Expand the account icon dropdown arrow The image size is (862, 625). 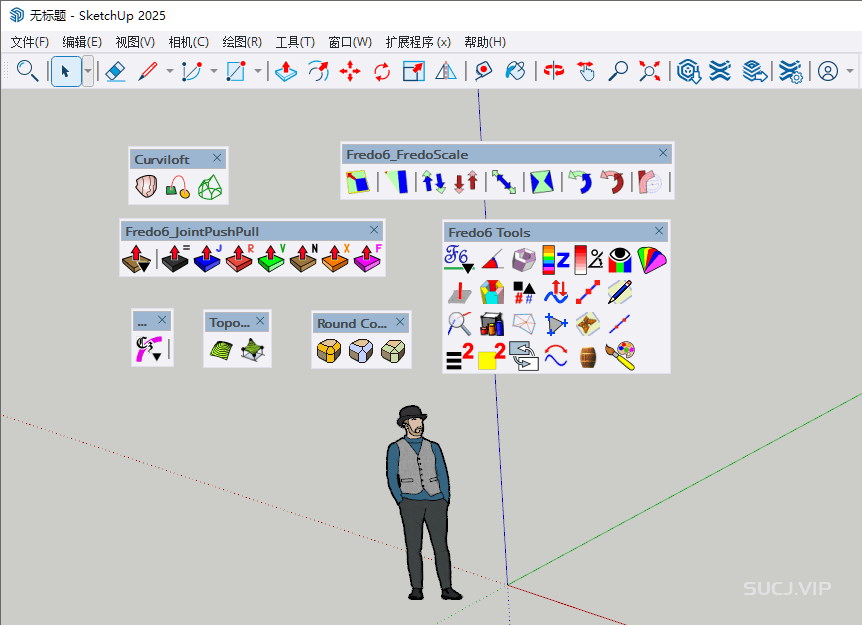tap(849, 71)
